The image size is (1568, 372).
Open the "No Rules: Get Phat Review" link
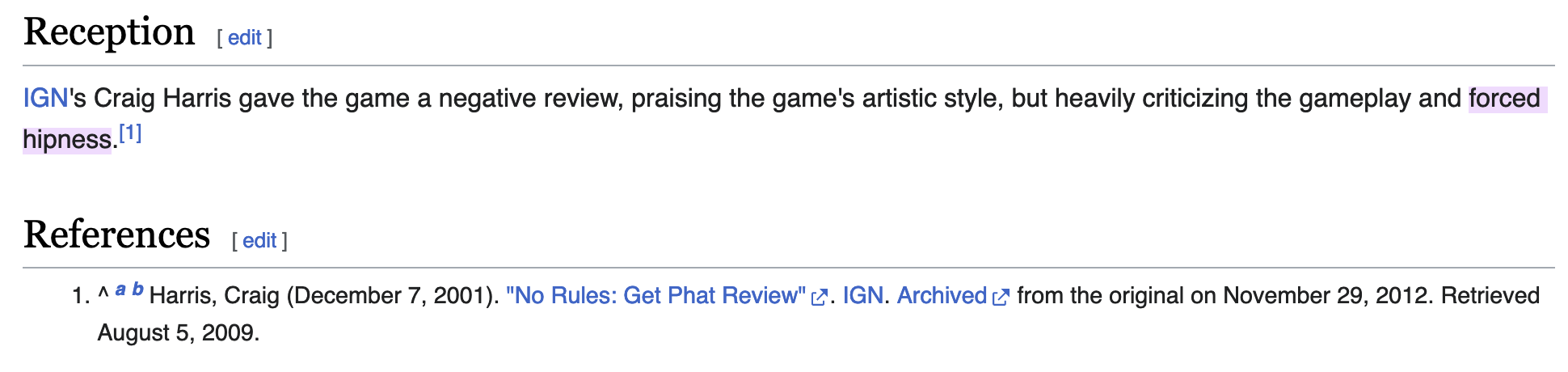(656, 296)
